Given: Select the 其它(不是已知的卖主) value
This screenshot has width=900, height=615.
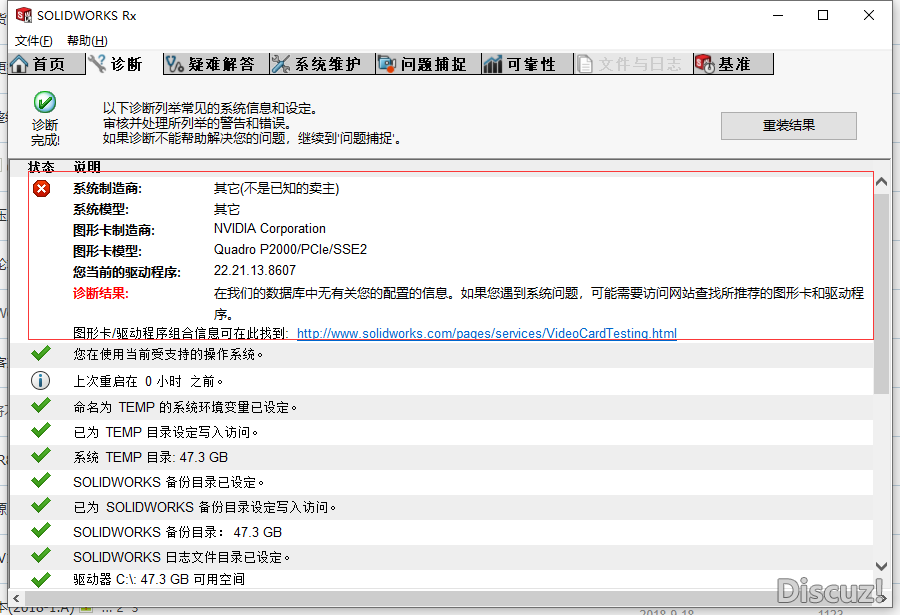Looking at the screenshot, I should (x=277, y=188).
